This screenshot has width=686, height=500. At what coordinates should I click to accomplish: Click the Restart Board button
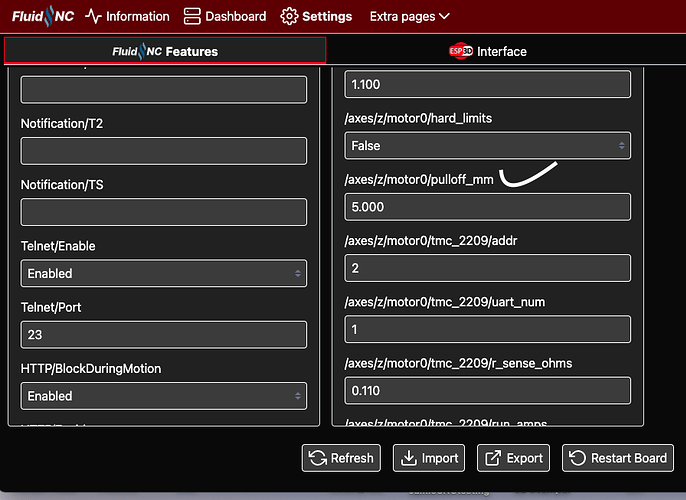[617, 458]
